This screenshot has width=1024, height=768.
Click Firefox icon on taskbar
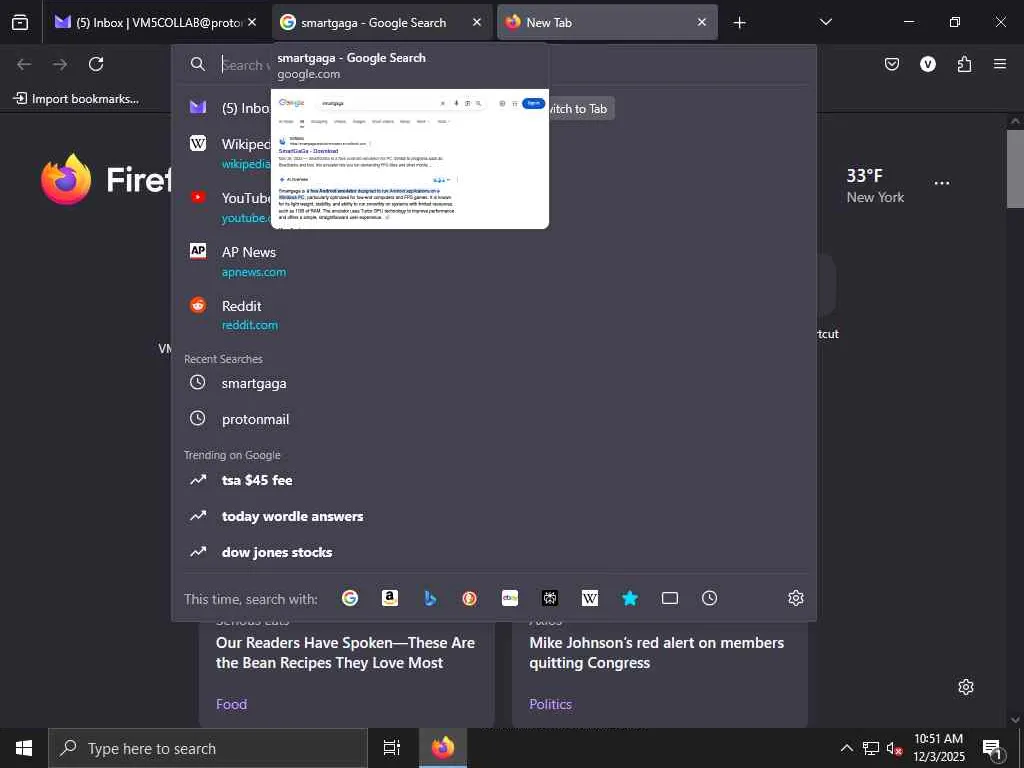(443, 748)
